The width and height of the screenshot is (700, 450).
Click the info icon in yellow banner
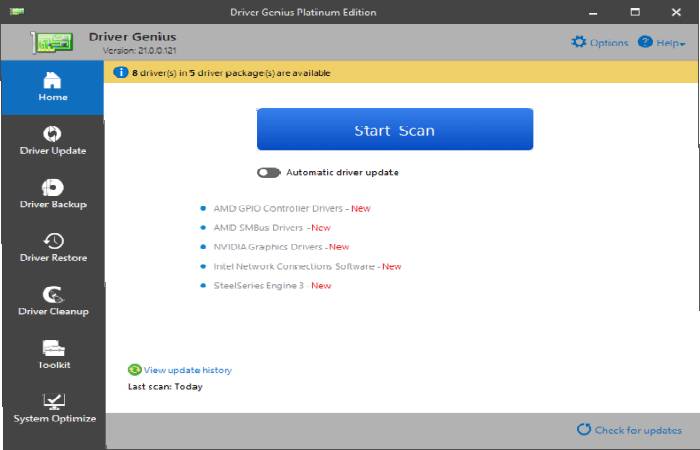pyautogui.click(x=120, y=72)
